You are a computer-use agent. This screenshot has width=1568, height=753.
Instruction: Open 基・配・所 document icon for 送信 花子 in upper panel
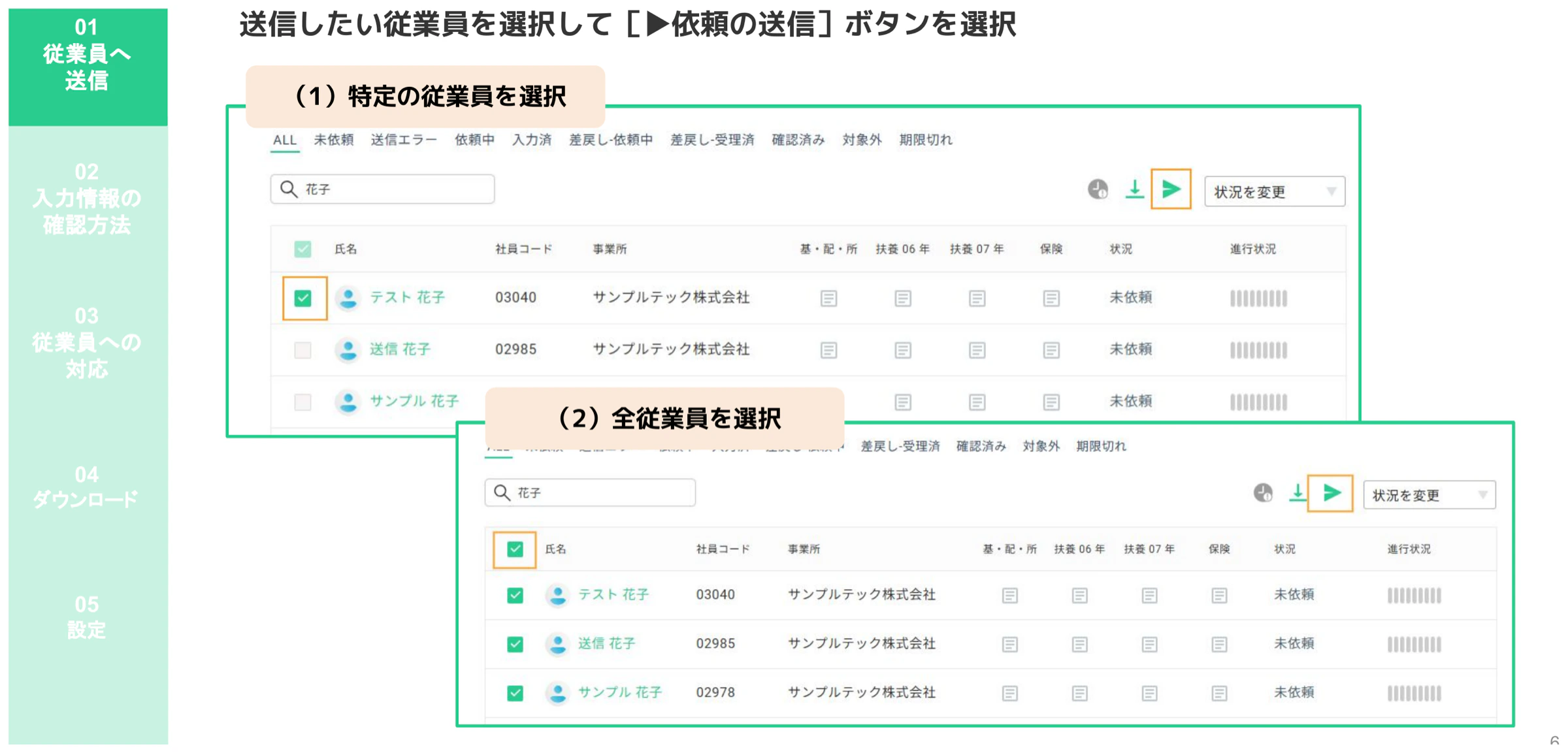pos(828,350)
